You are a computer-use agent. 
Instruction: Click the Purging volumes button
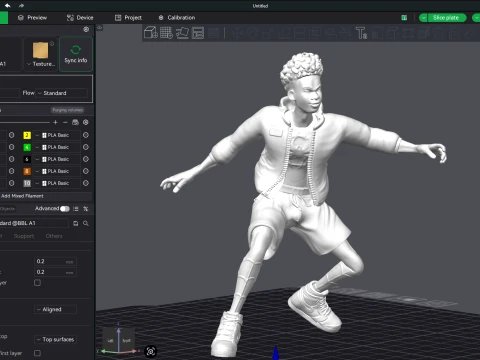coord(67,110)
